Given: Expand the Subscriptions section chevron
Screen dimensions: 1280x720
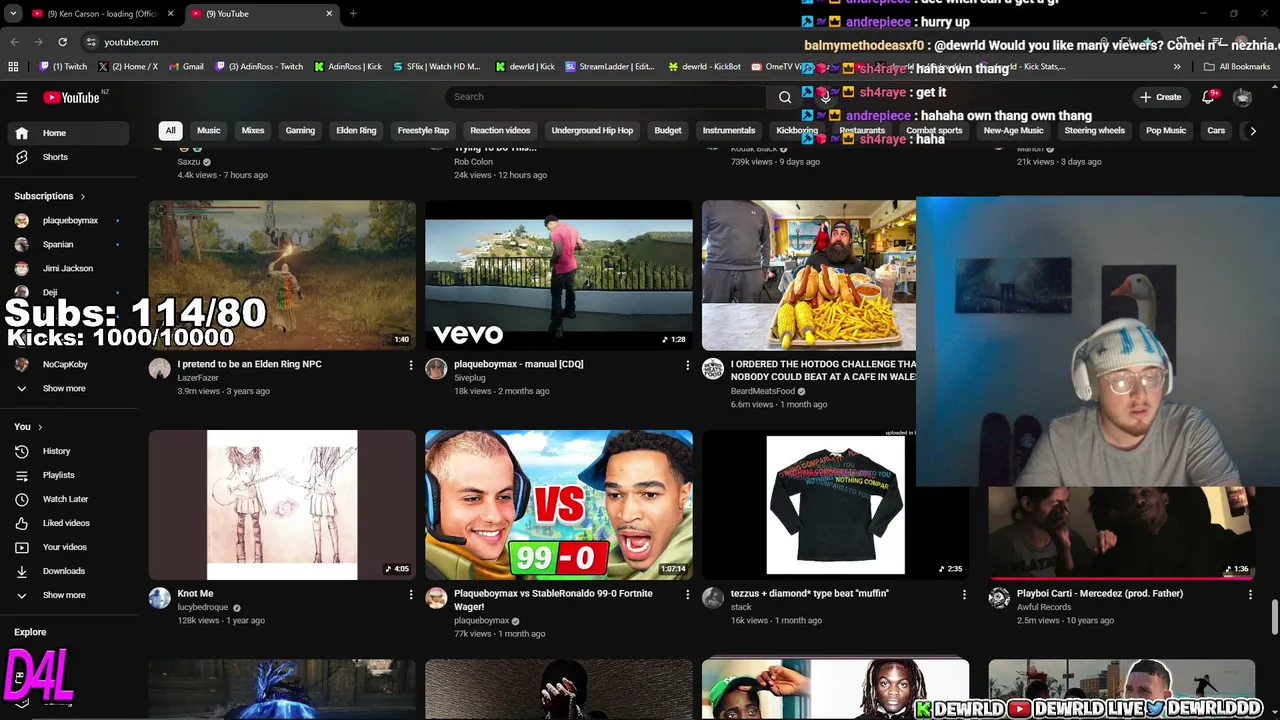Looking at the screenshot, I should click(x=83, y=197).
